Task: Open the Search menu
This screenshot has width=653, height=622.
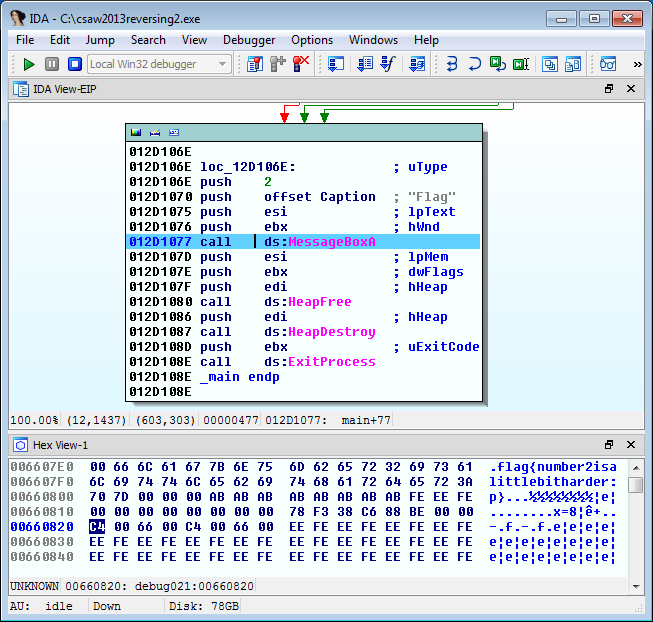Action: [x=148, y=40]
